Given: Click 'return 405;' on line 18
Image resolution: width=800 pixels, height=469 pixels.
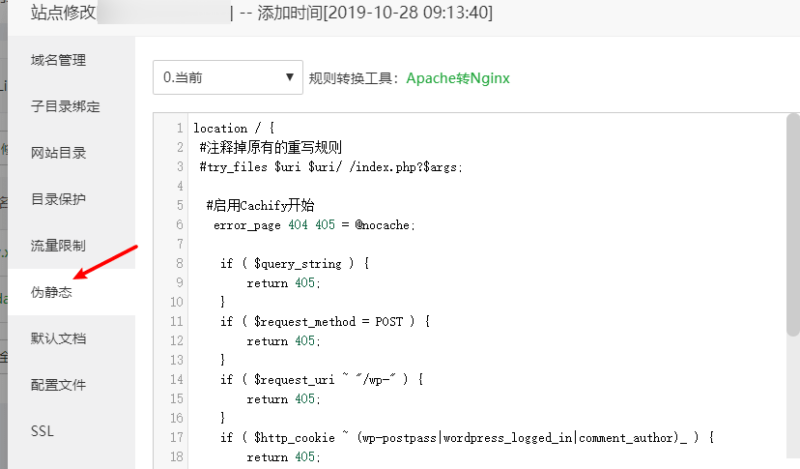Looking at the screenshot, I should (x=283, y=457).
